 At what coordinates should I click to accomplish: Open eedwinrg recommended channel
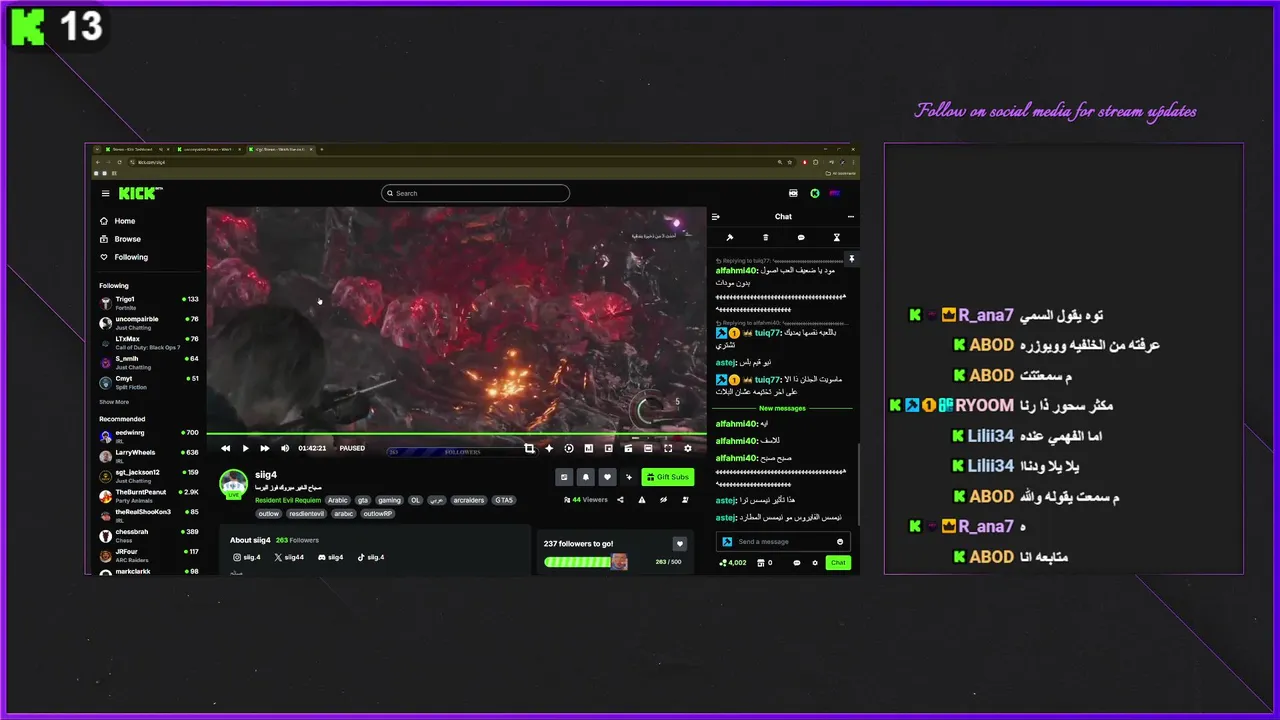coord(148,436)
